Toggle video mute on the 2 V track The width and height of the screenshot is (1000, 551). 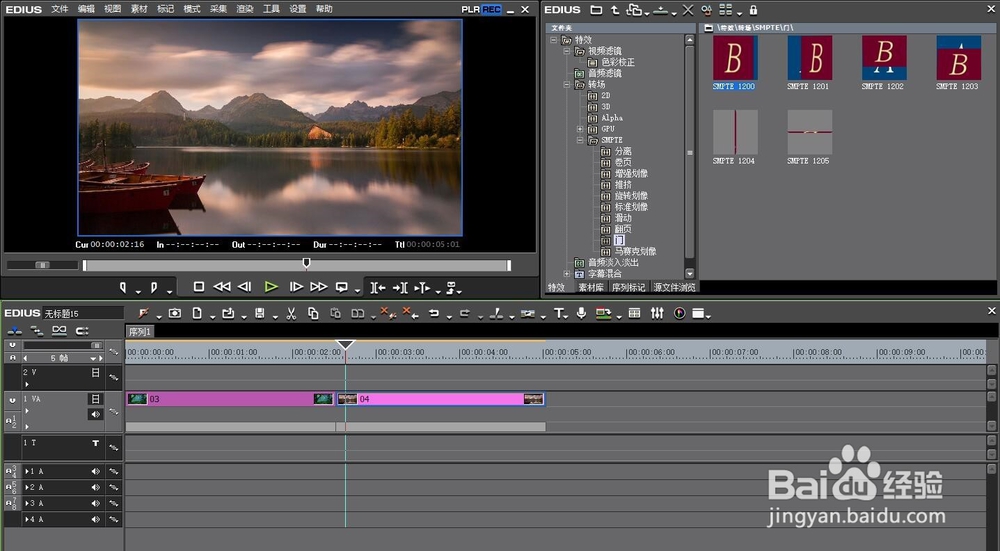[x=95, y=373]
